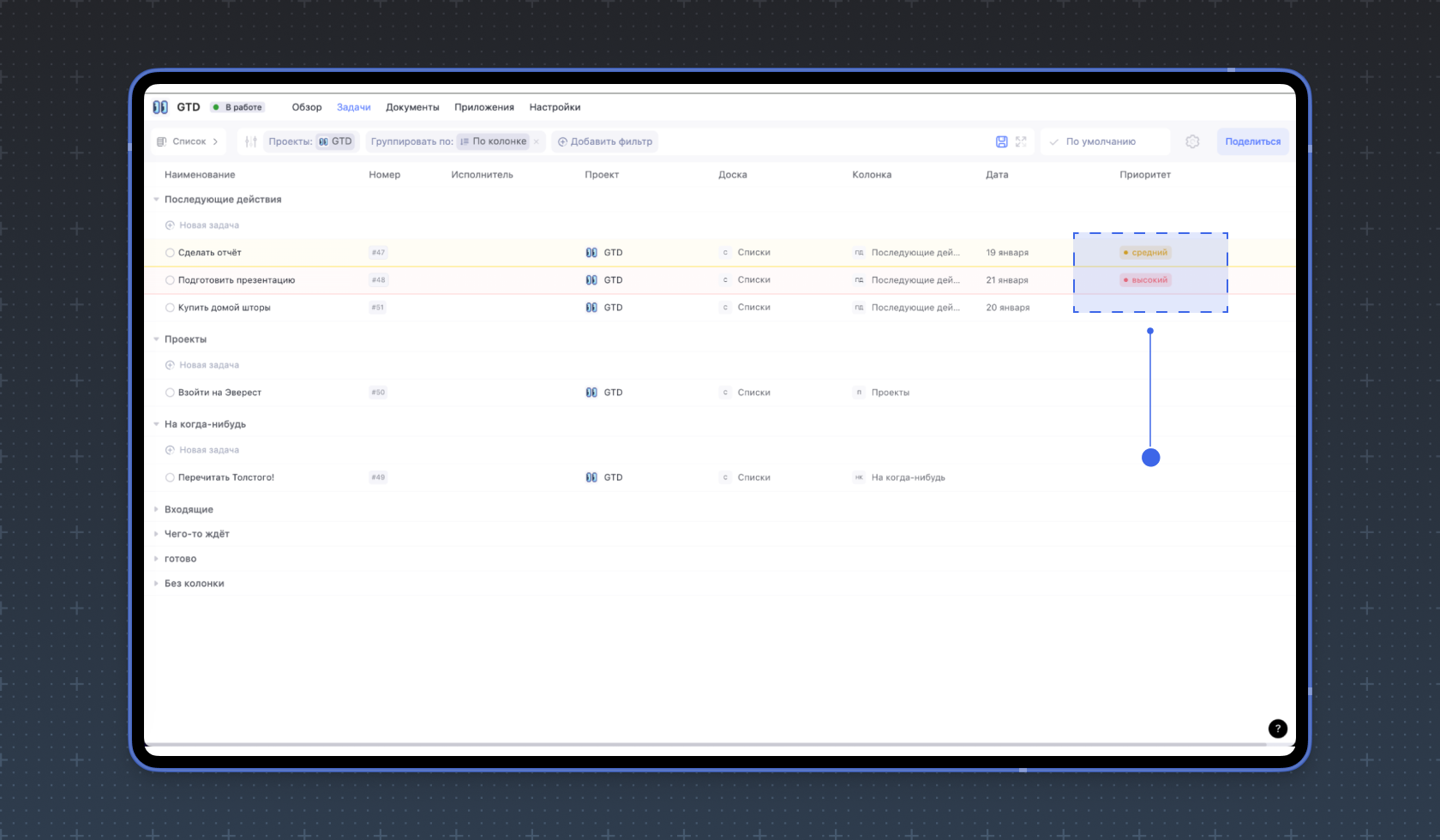Check off 'Купить домой шторы' task
This screenshot has height=840, width=1440.
[170, 308]
